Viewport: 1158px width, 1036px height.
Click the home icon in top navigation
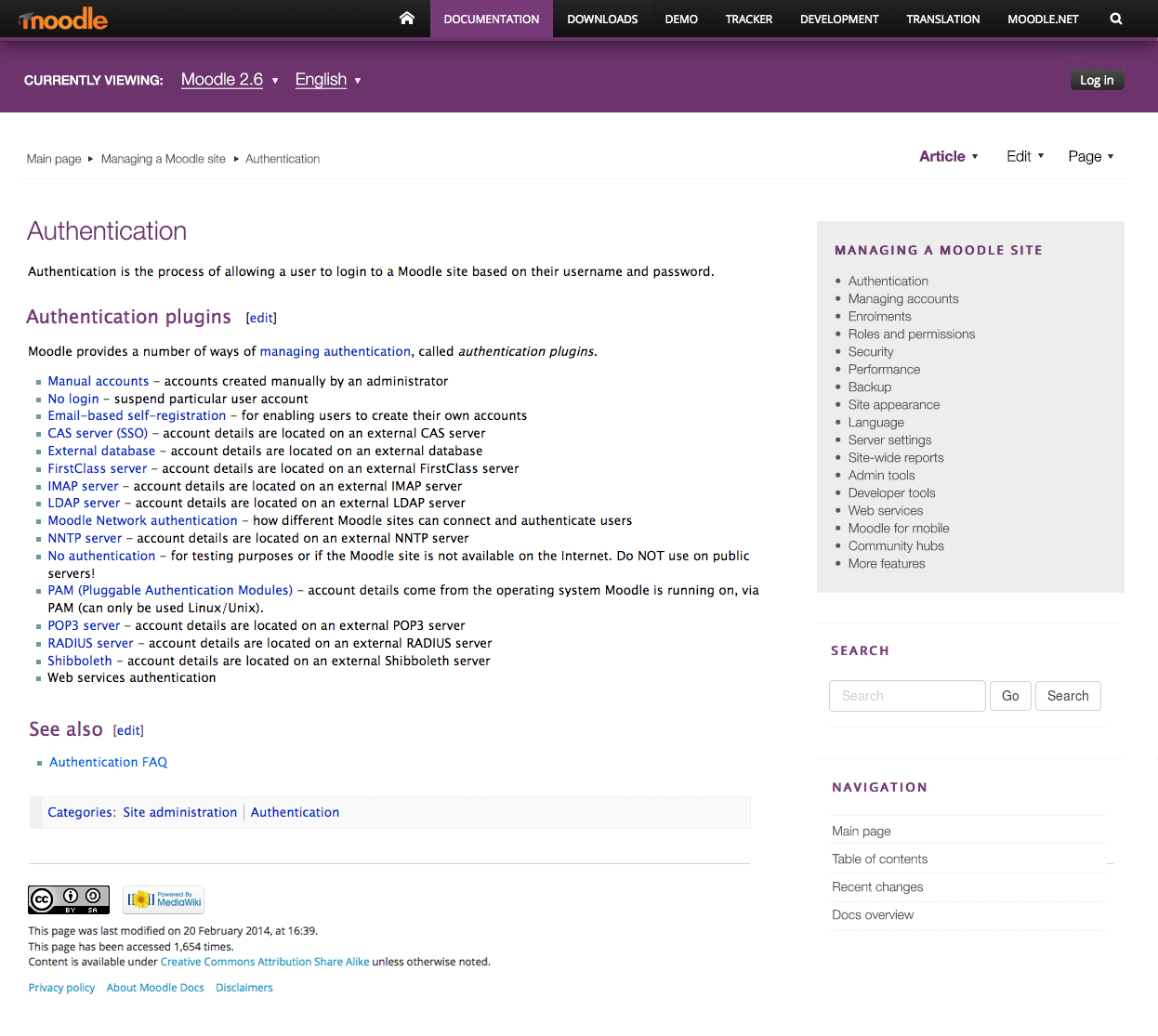[x=406, y=18]
